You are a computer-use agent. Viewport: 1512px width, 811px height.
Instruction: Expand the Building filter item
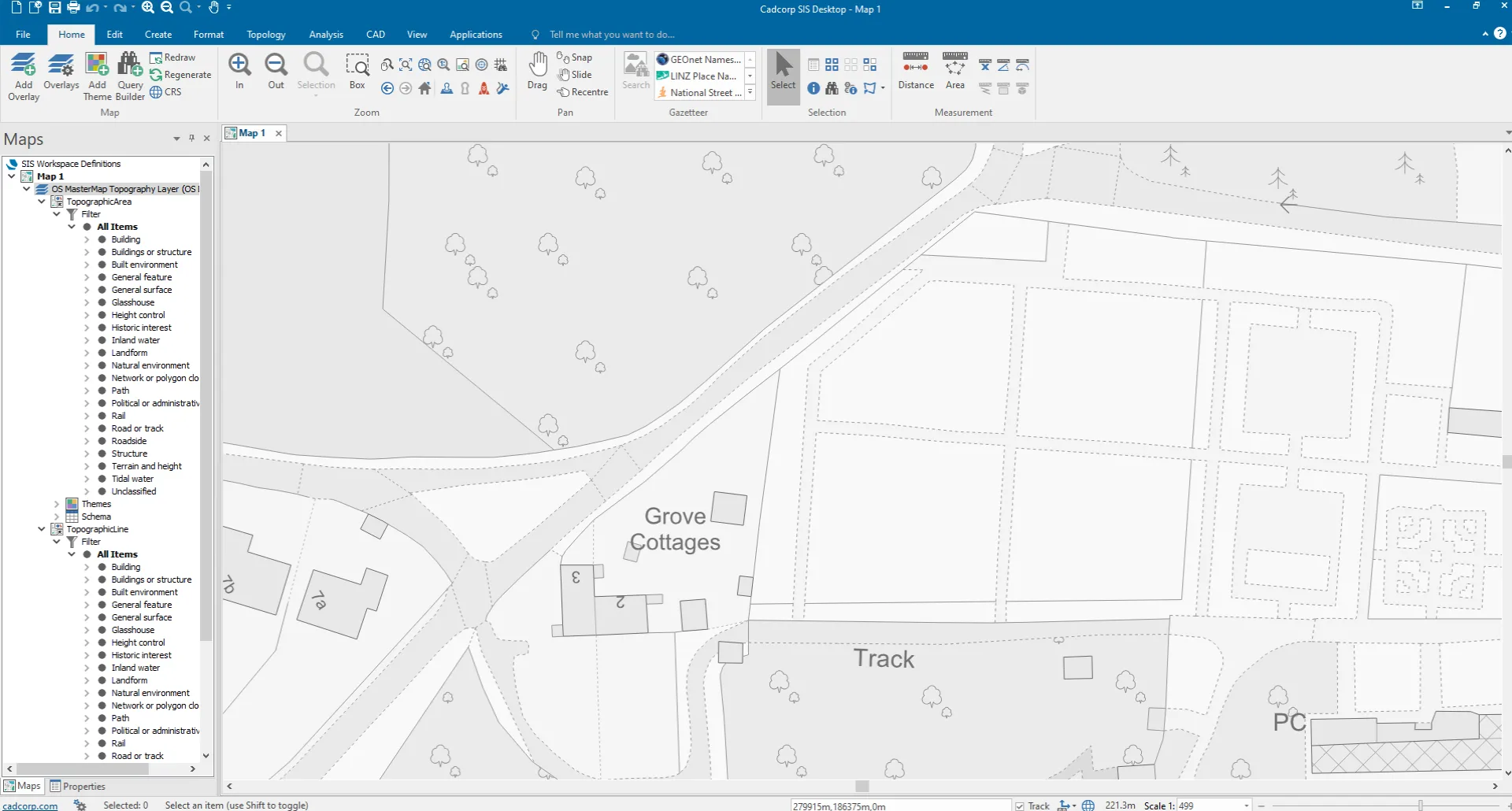tap(85, 239)
